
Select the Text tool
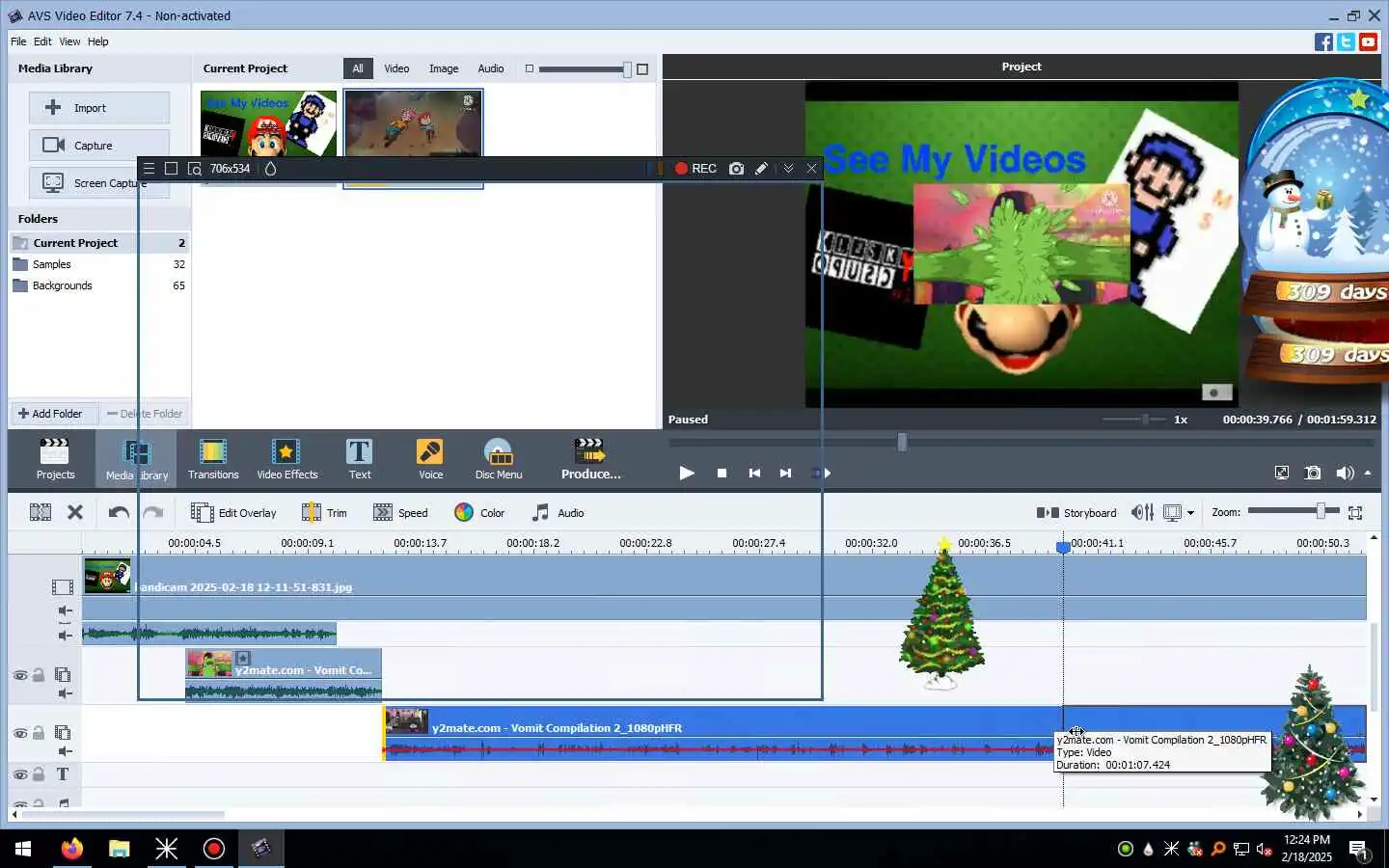click(x=359, y=458)
